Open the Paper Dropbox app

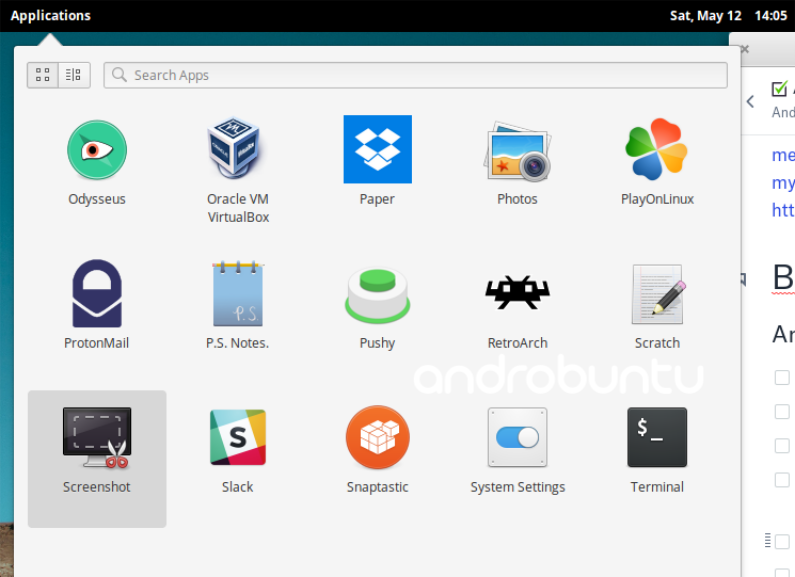tap(377, 149)
